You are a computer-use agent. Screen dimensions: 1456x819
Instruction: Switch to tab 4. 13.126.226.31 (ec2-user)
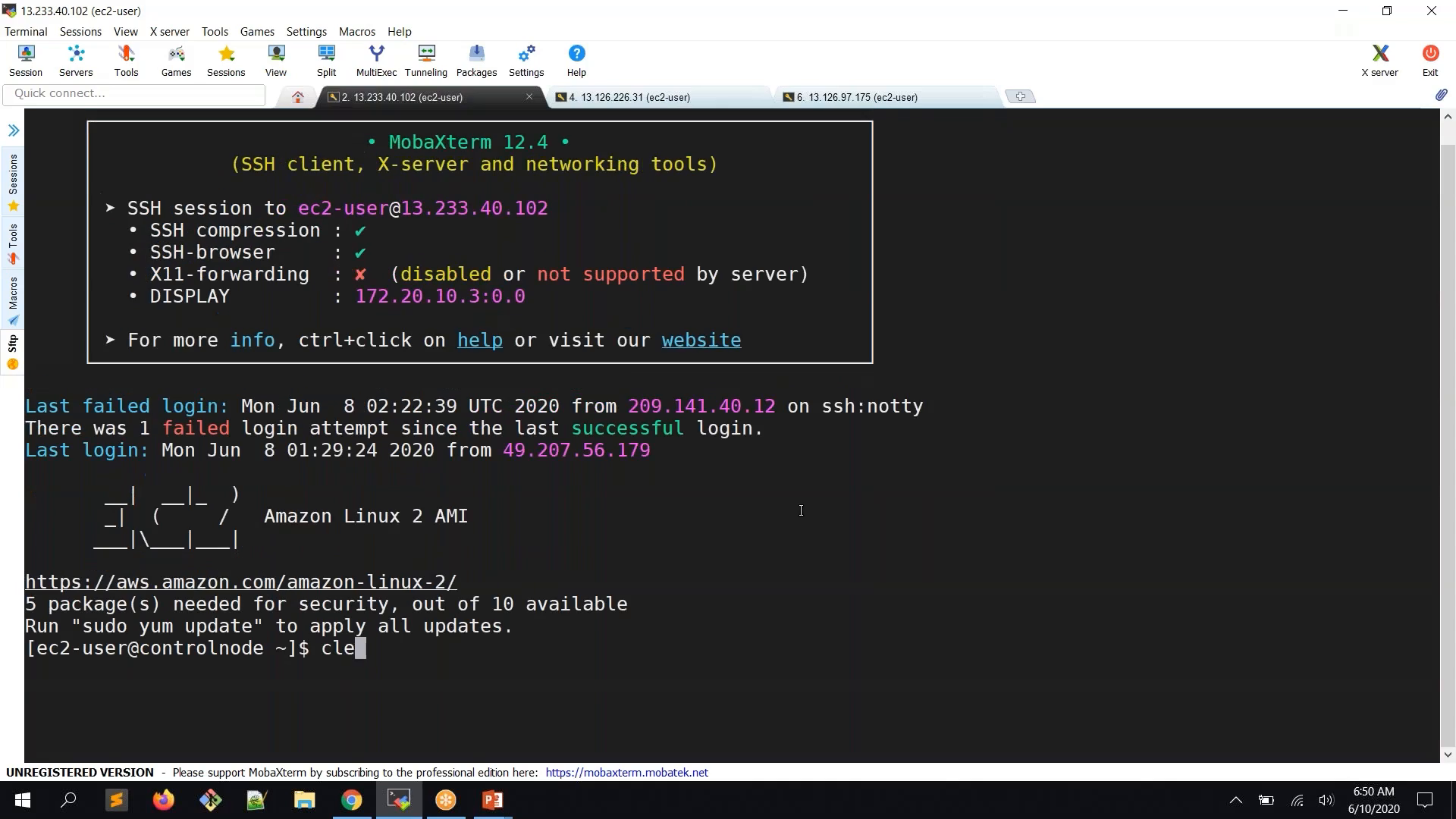657,97
